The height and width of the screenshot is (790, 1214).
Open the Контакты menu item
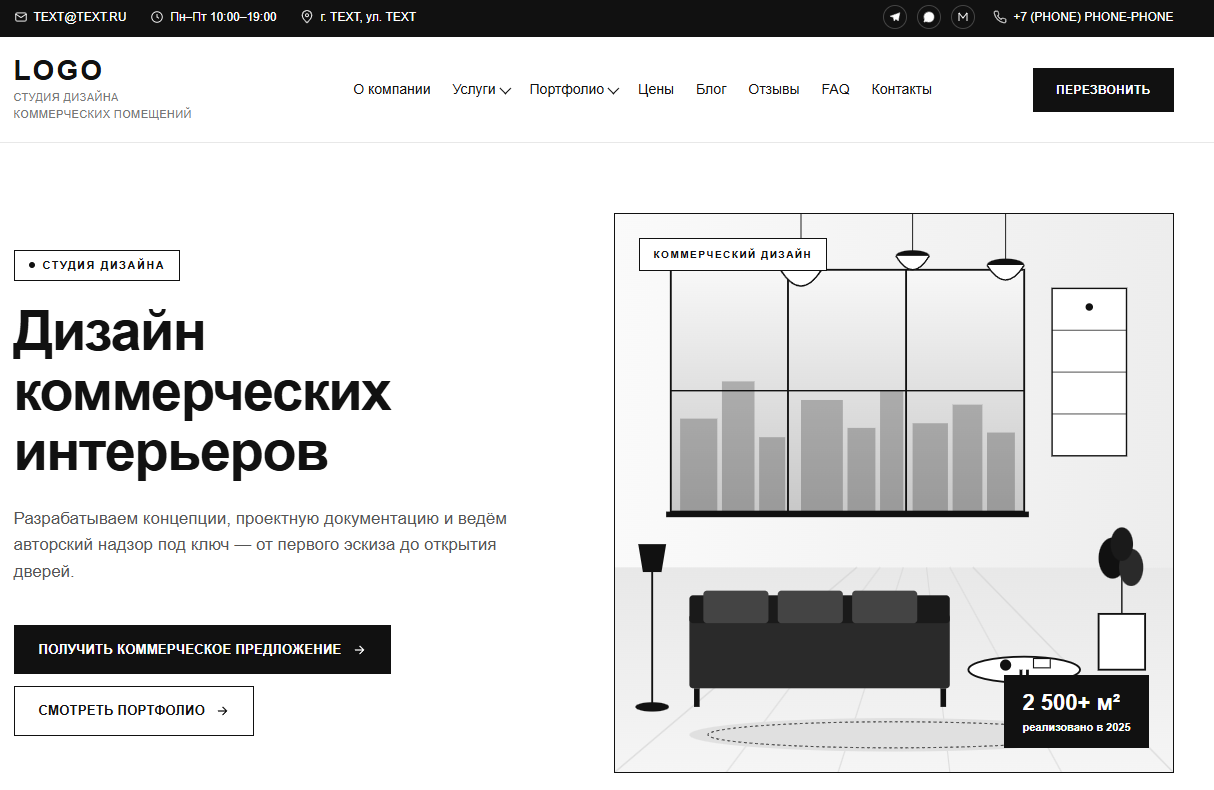(x=901, y=89)
